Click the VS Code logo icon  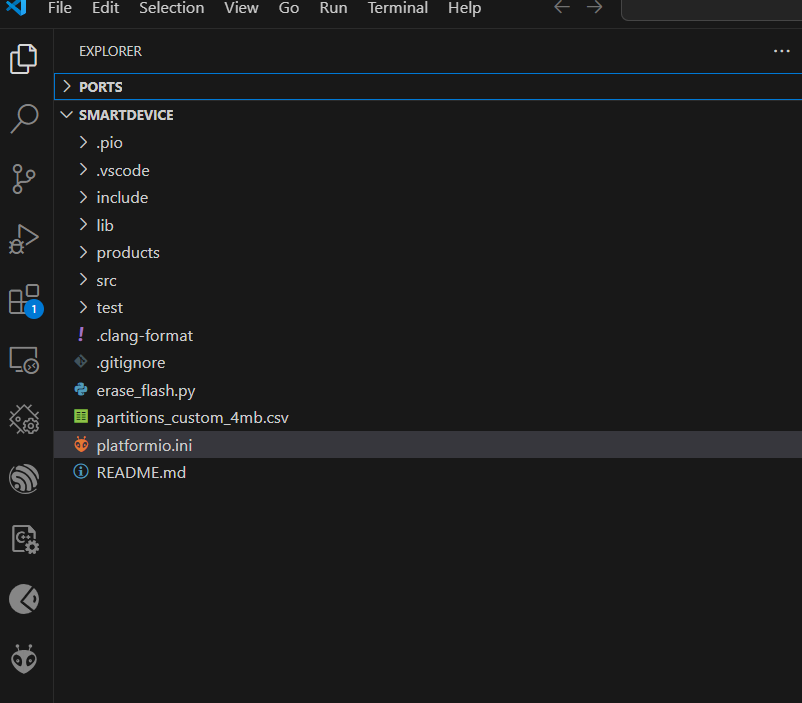[16, 7]
